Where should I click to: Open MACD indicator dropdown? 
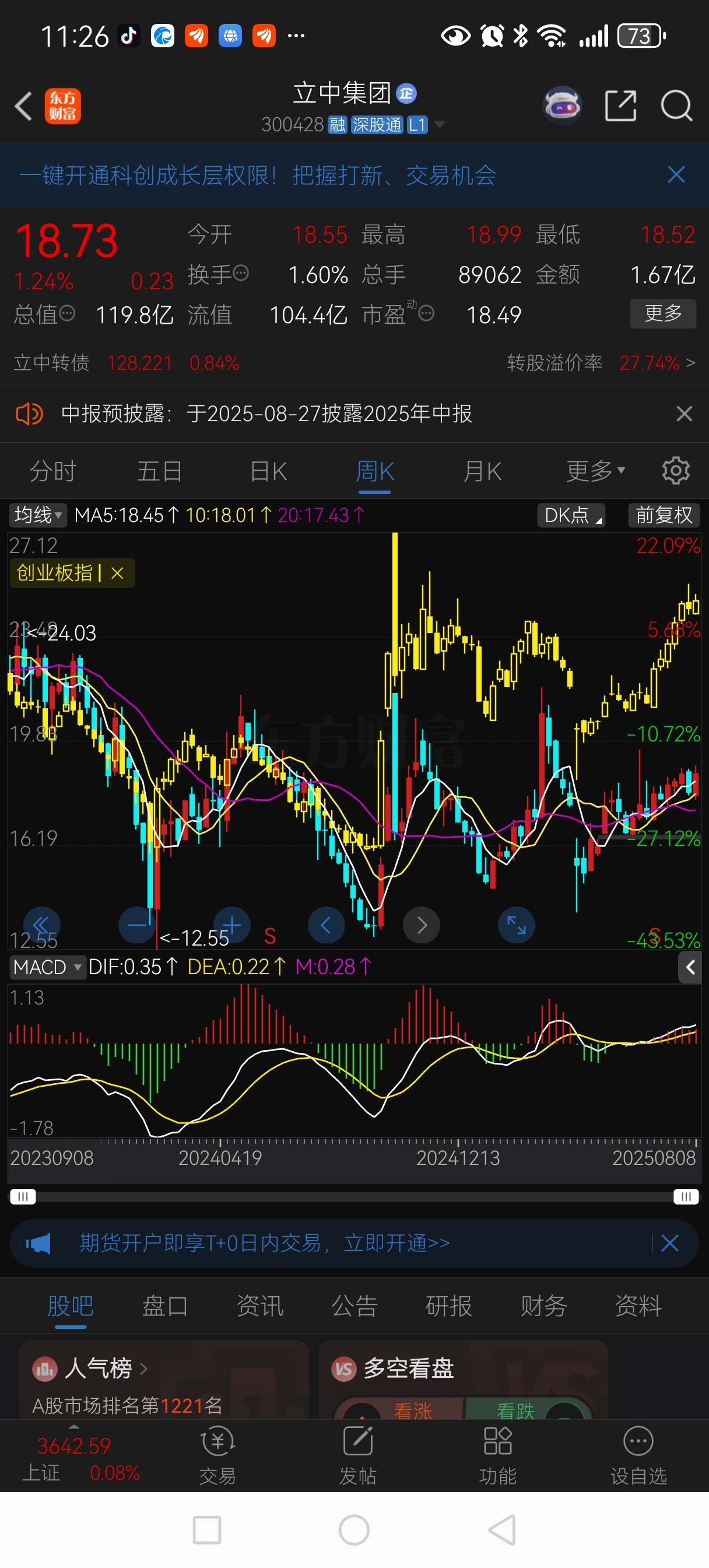(47, 967)
